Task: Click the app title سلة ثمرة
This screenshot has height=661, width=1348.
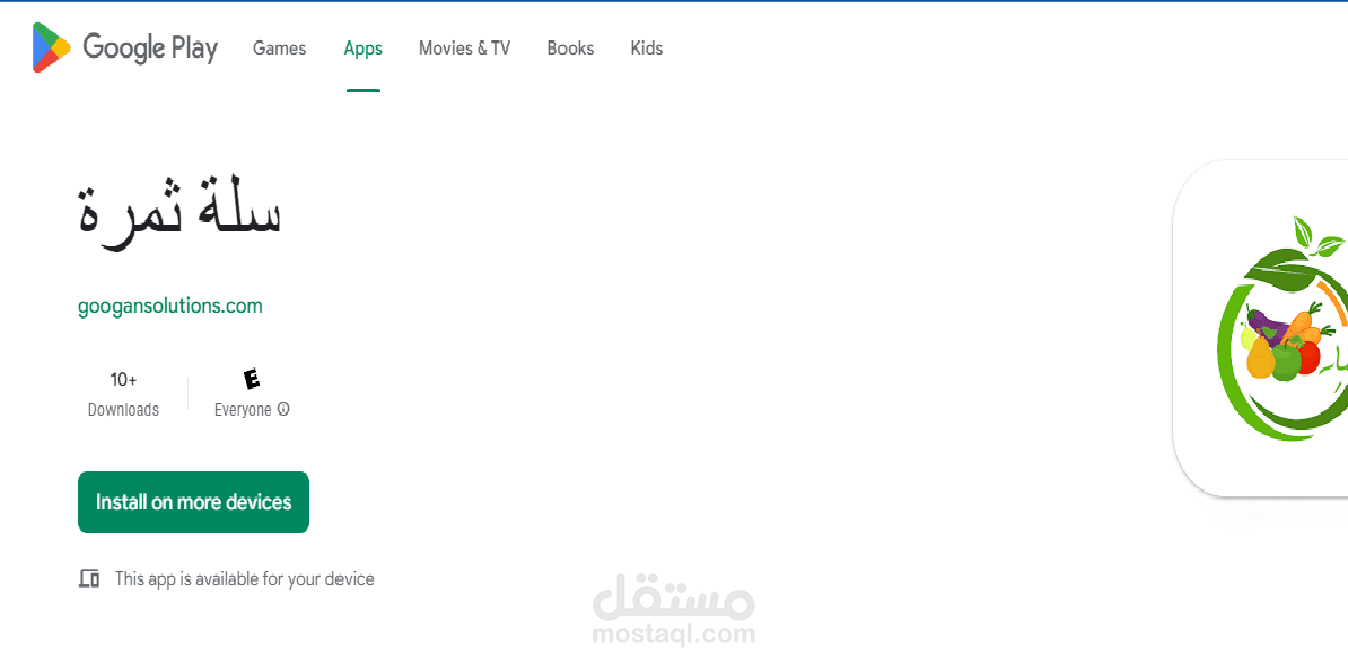Action: tap(180, 214)
